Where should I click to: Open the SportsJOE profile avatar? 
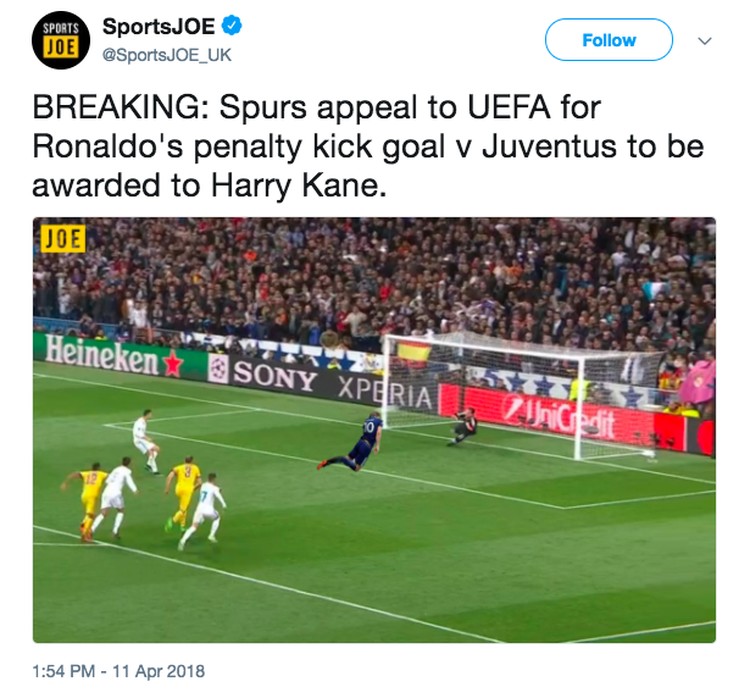point(61,40)
